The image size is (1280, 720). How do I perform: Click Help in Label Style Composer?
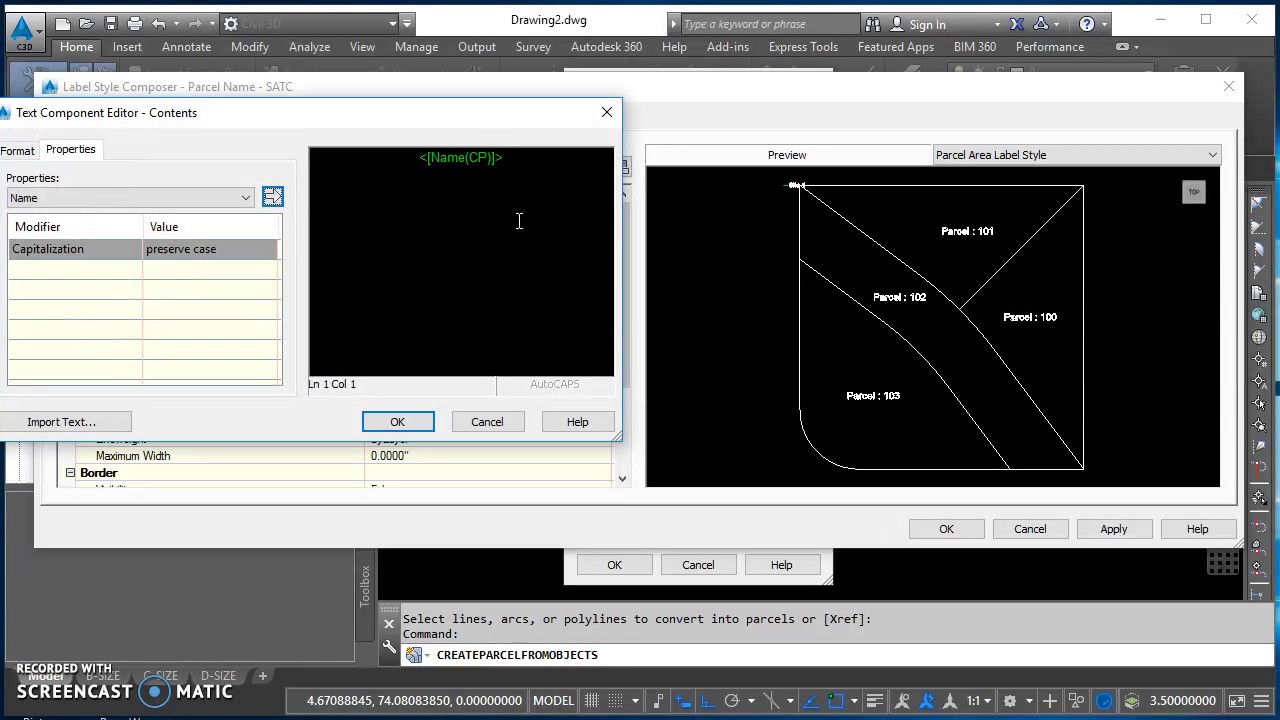point(1197,529)
